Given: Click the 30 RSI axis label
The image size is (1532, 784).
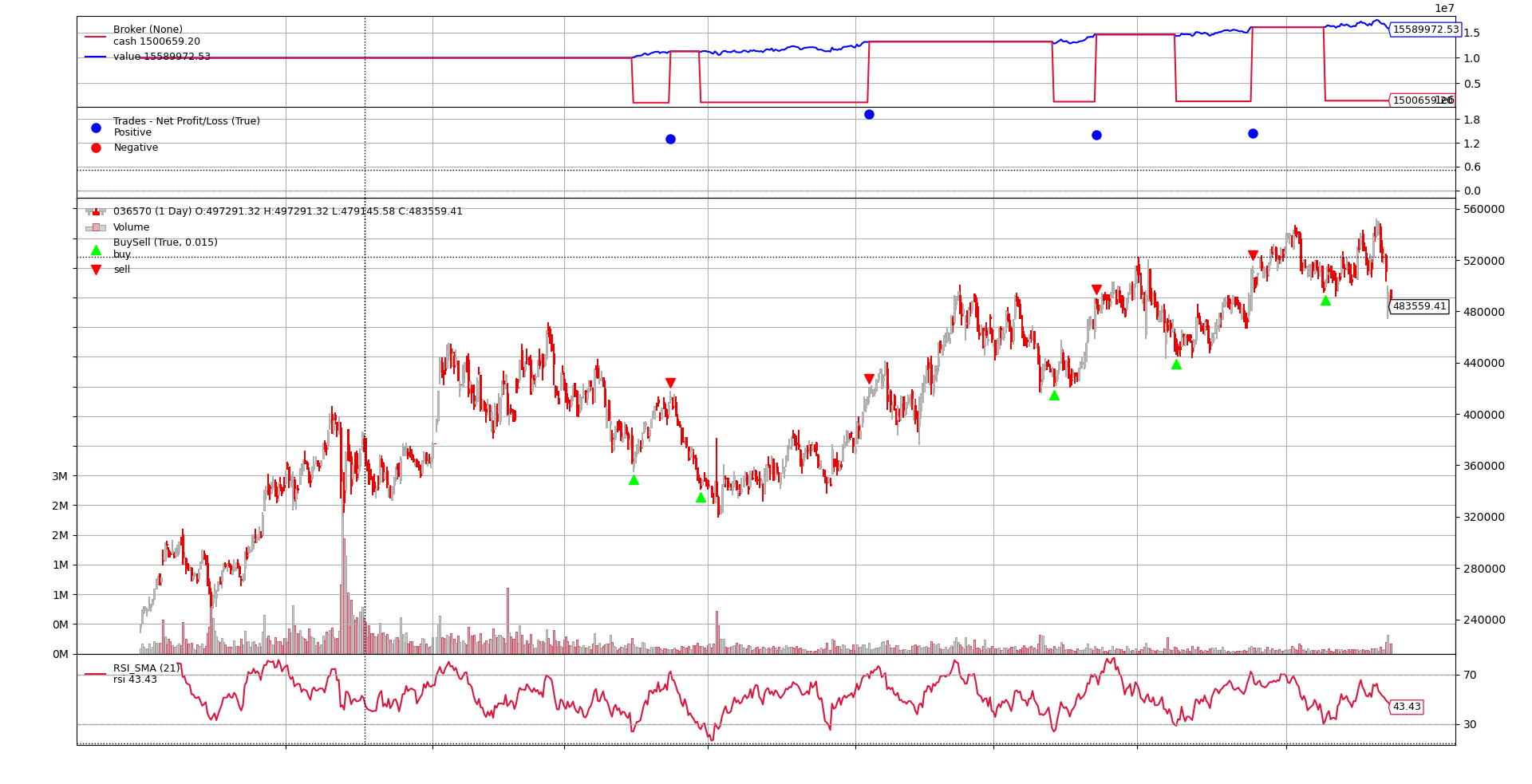Looking at the screenshot, I should tap(1470, 724).
